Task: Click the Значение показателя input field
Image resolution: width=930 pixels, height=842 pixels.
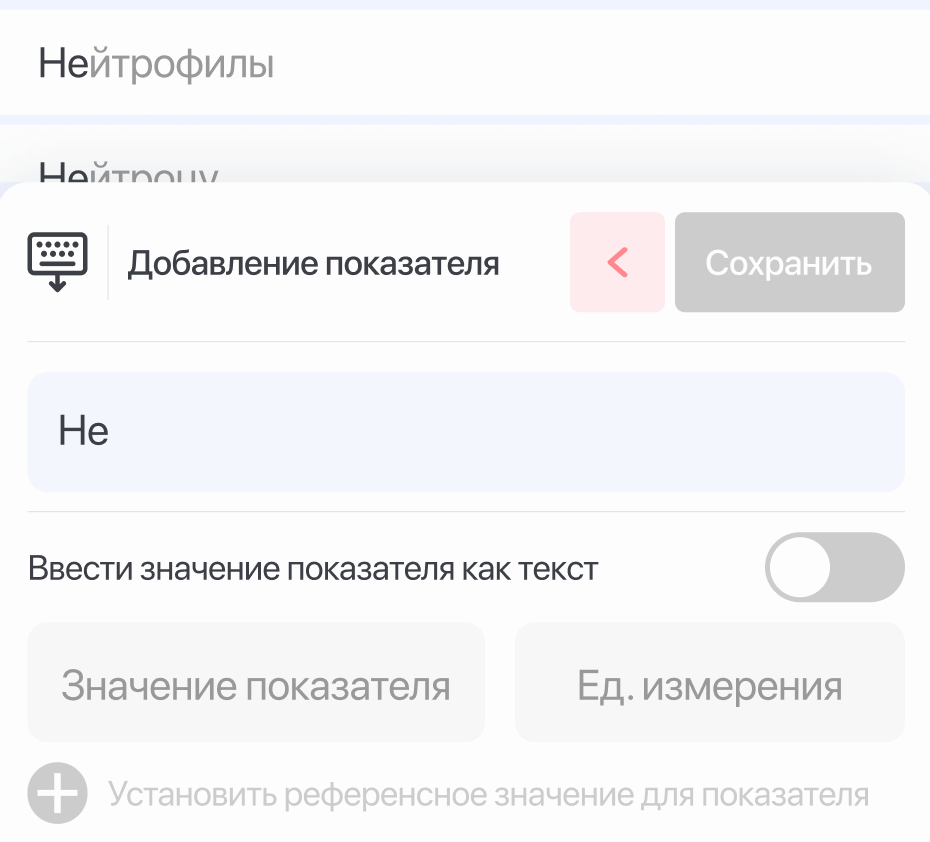Action: point(256,685)
